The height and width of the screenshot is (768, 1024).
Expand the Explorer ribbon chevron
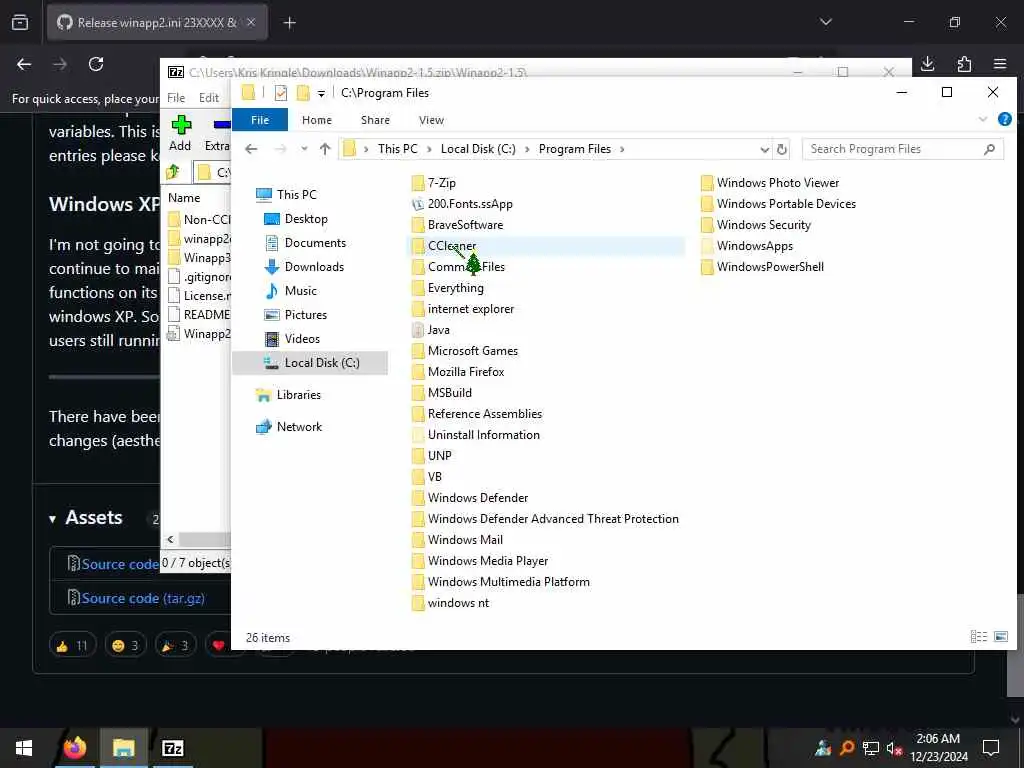(x=982, y=120)
